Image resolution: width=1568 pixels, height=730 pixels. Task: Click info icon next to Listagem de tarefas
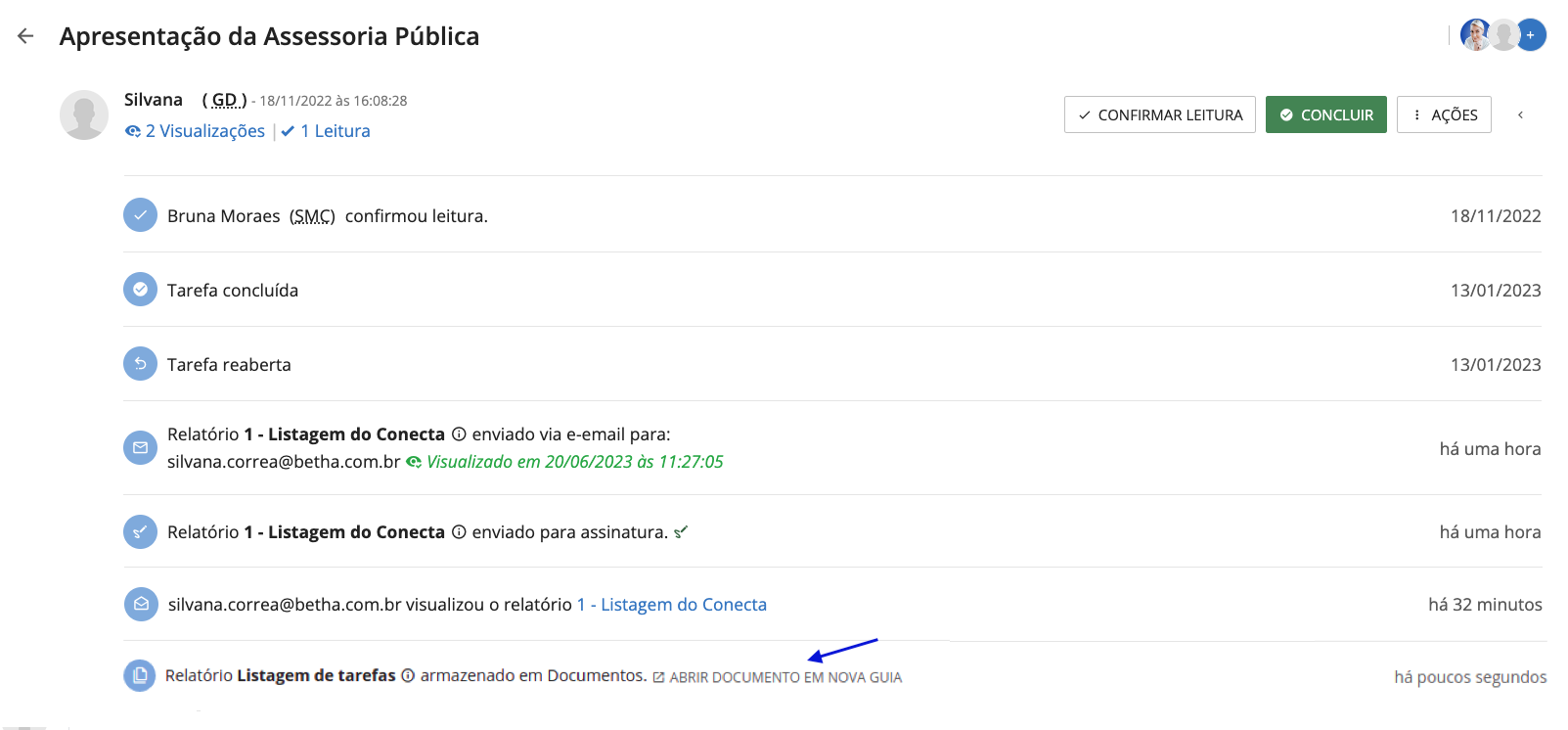(408, 675)
